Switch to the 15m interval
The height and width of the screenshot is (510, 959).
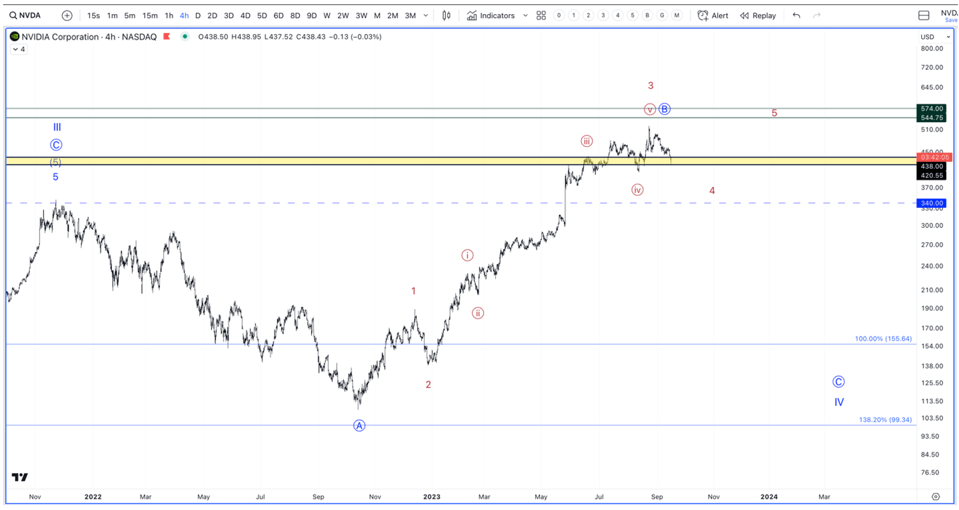point(150,15)
